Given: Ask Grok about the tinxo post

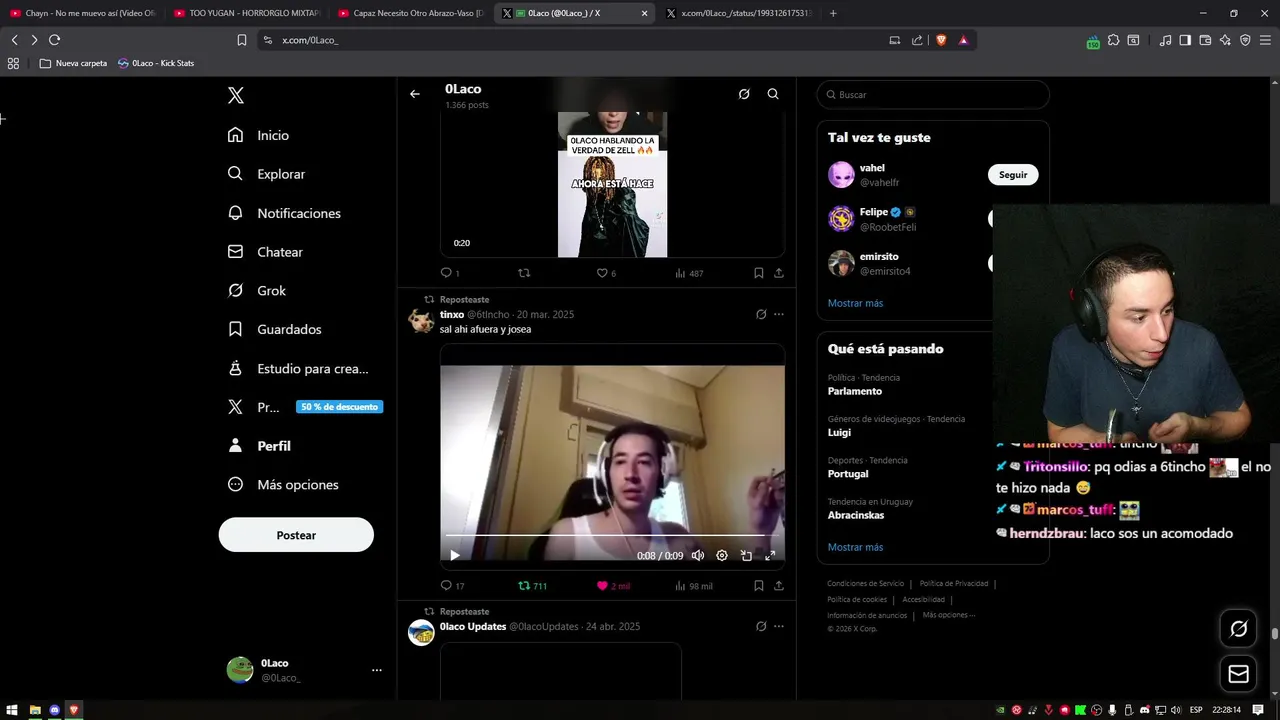Looking at the screenshot, I should tap(761, 314).
